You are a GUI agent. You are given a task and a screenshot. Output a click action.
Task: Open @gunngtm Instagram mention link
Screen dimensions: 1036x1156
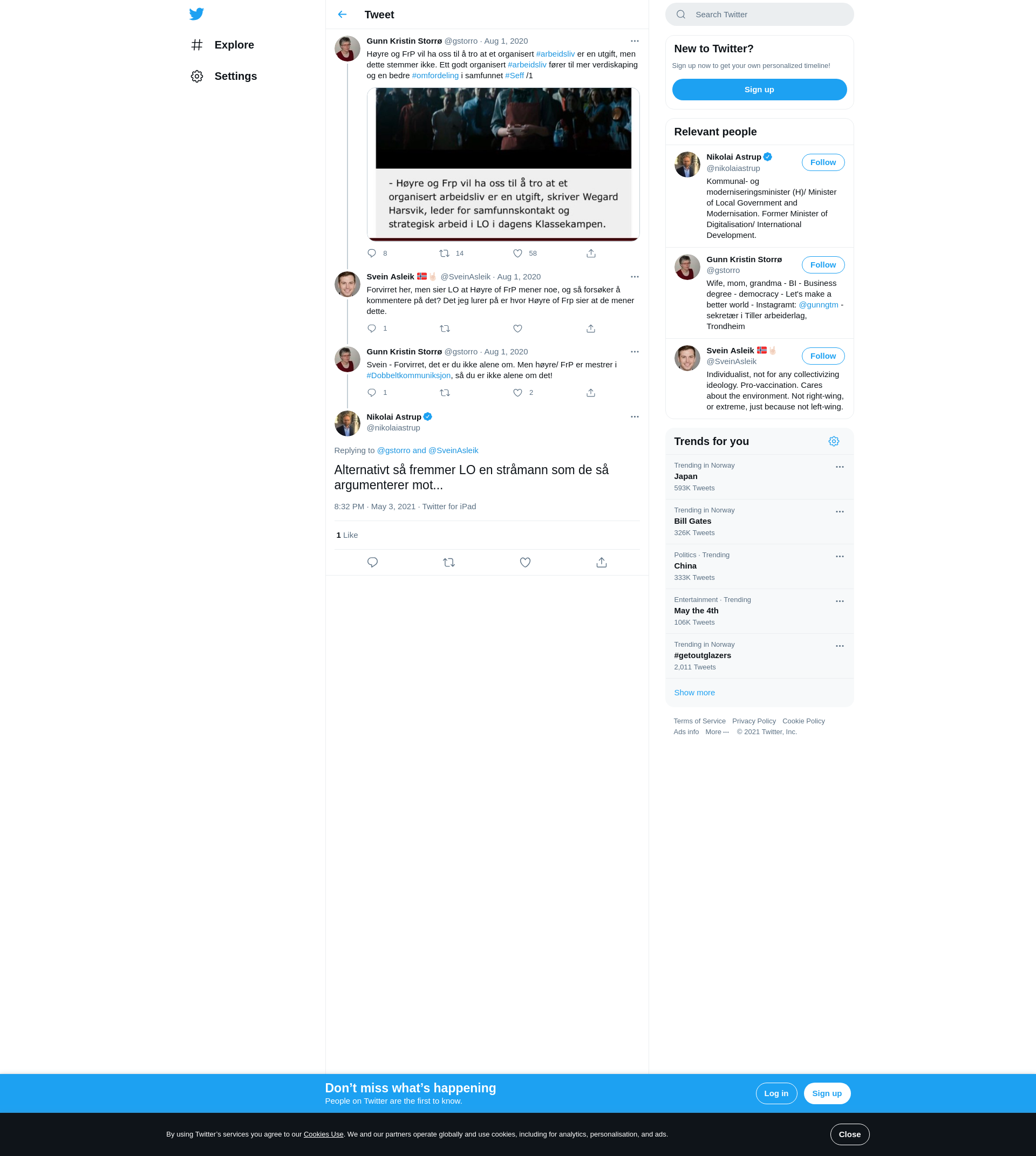[818, 305]
